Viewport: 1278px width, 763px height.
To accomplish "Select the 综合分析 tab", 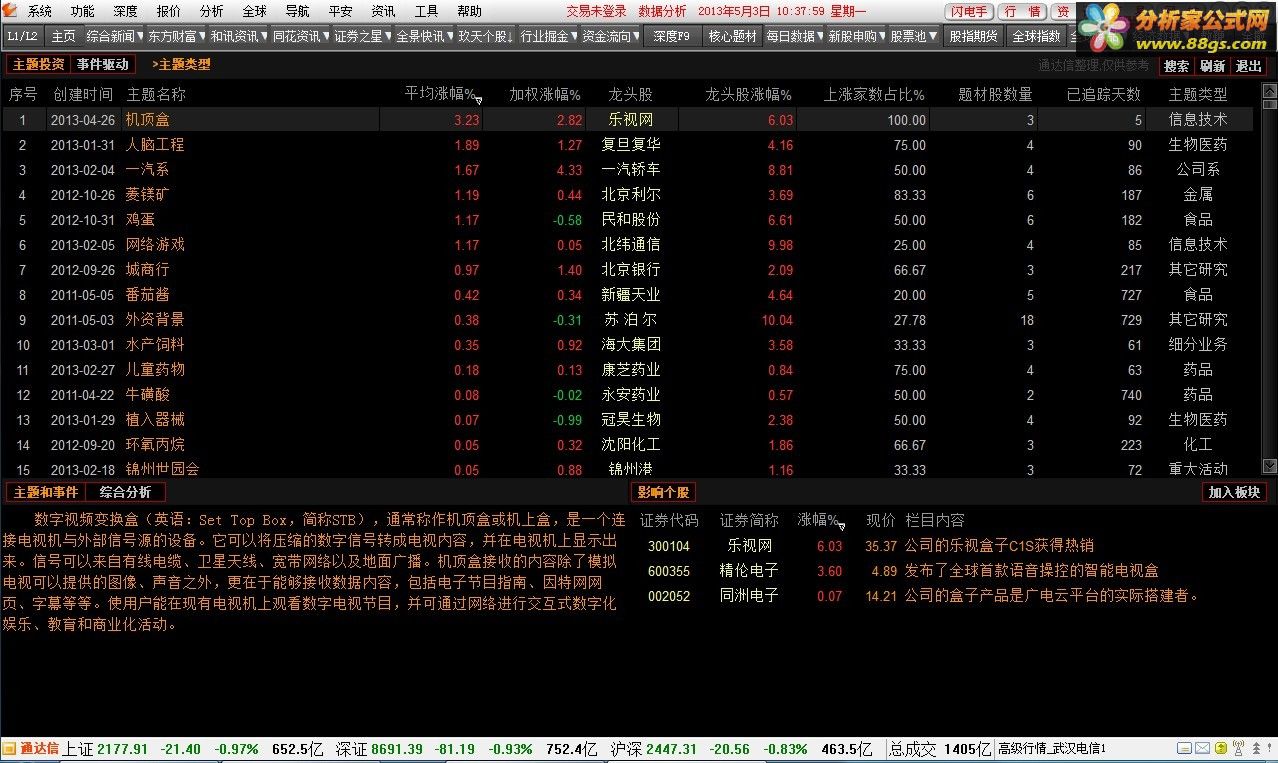I will click(126, 492).
